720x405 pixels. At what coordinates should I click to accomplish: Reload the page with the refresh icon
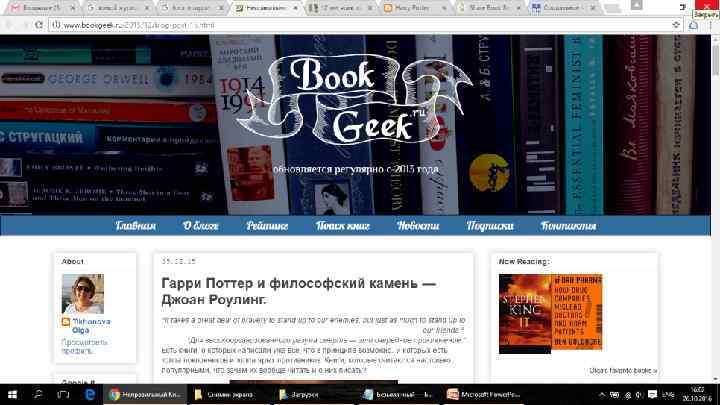coord(39,25)
